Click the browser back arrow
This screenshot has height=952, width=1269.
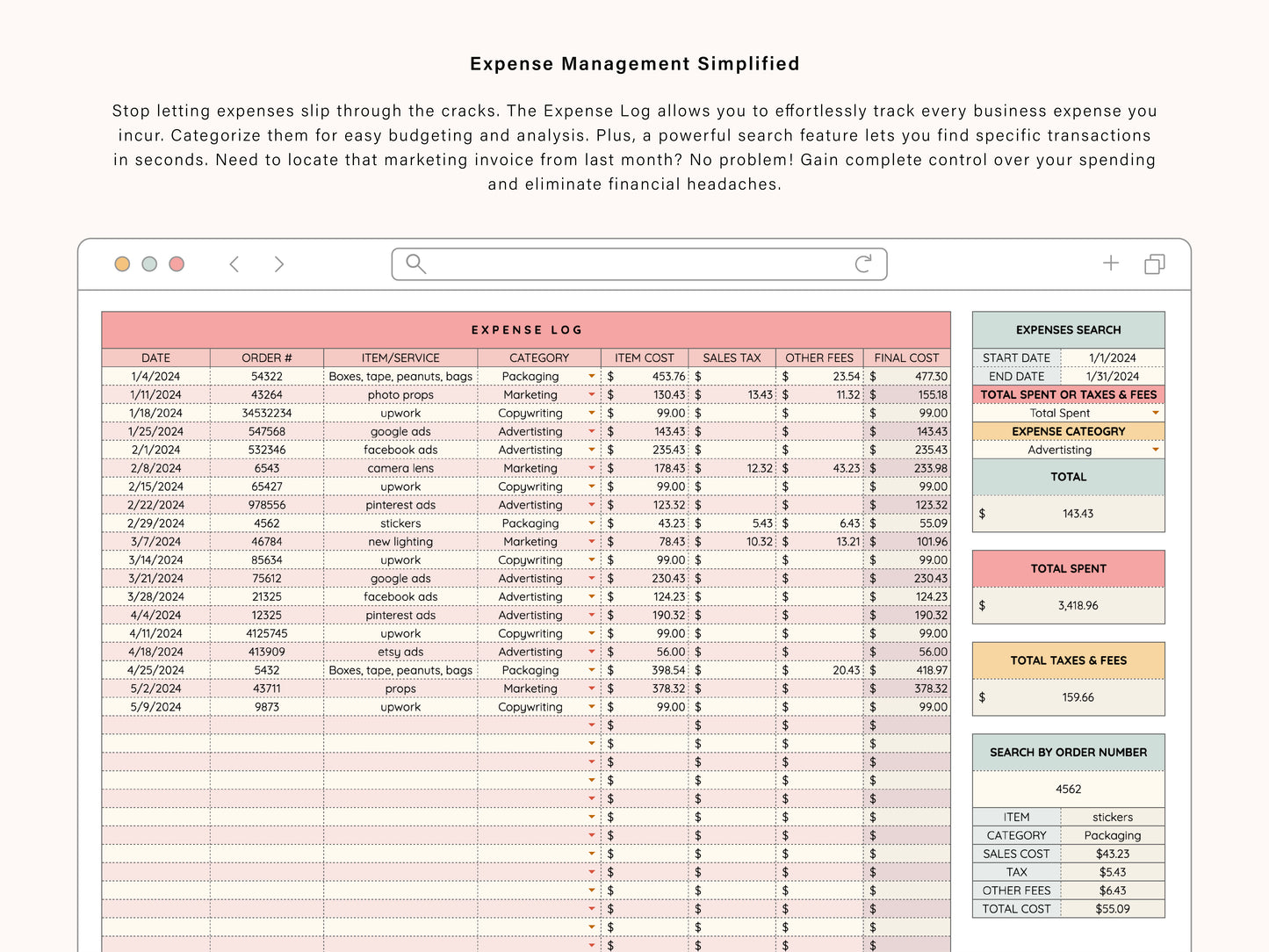click(x=234, y=264)
